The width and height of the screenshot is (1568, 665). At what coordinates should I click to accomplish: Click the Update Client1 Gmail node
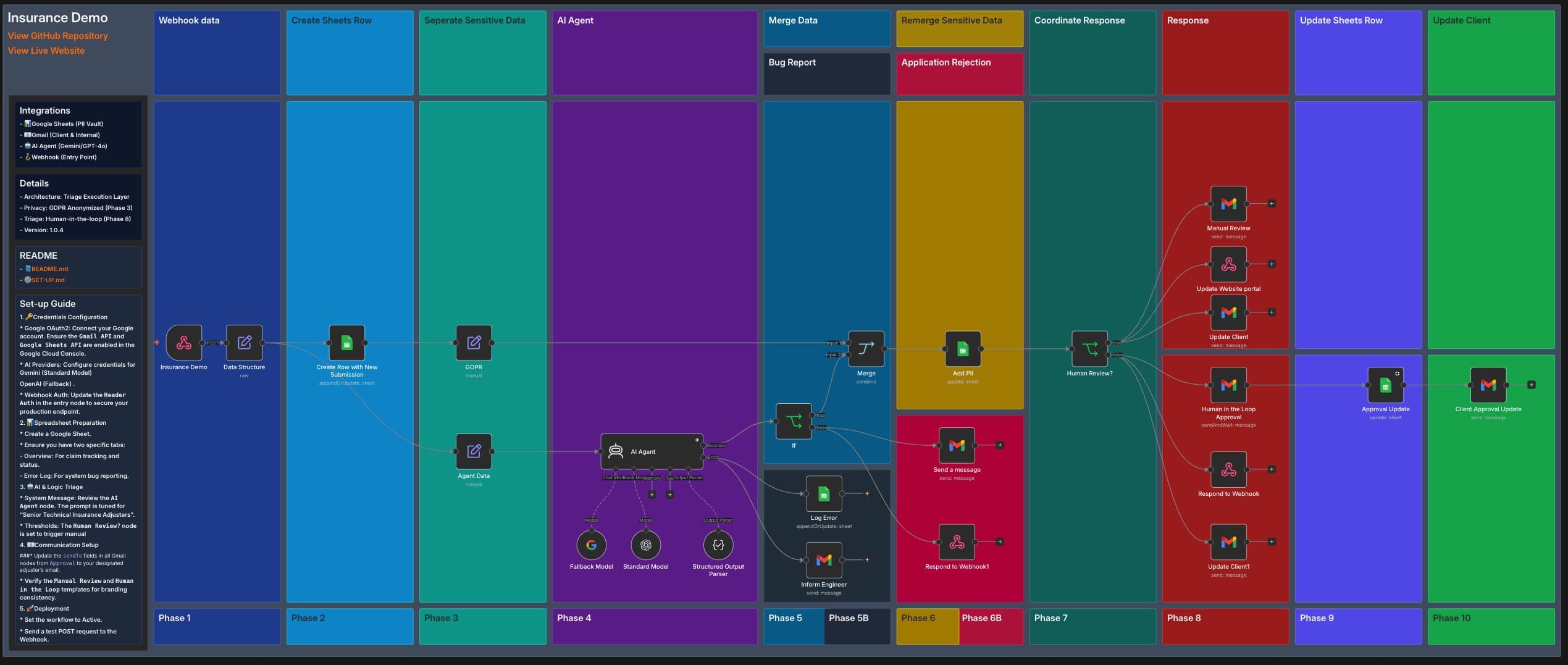1228,542
